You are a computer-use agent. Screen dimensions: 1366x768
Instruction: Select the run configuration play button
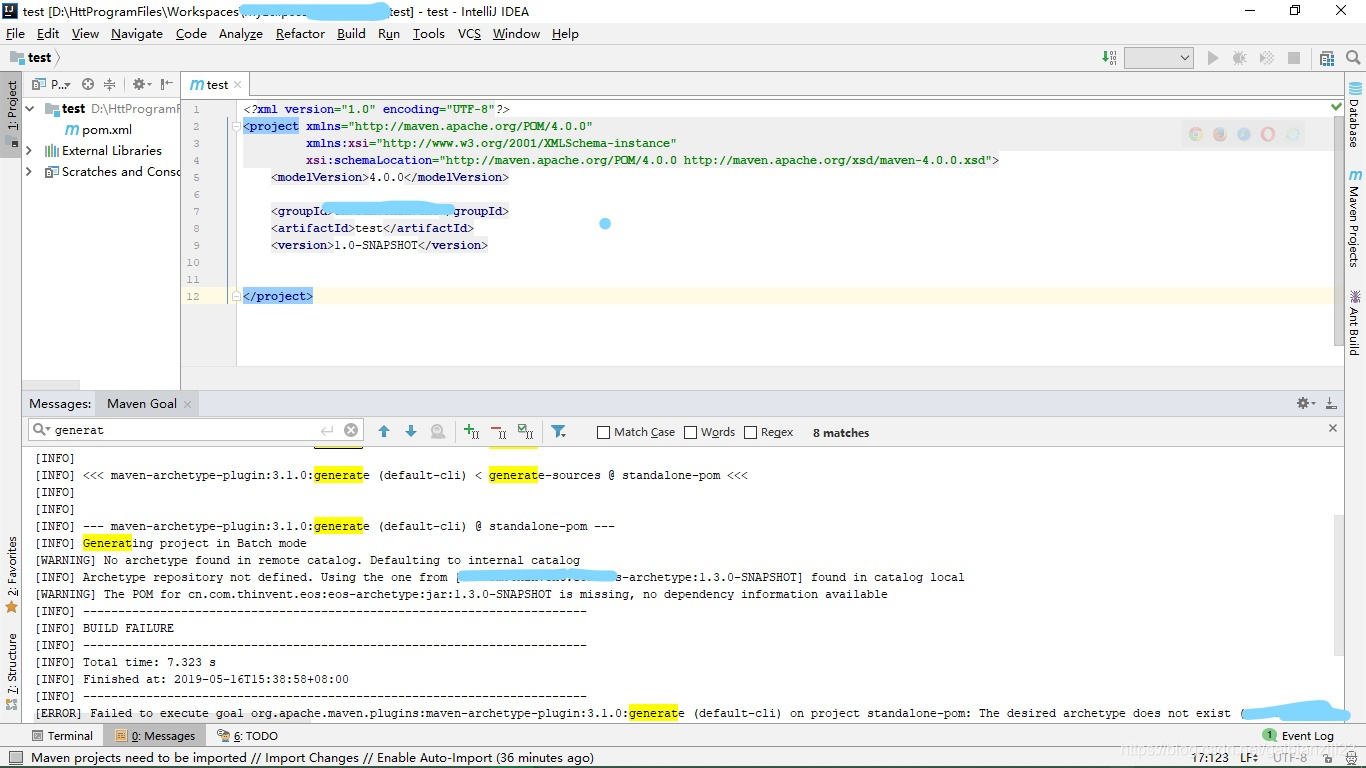(1211, 58)
